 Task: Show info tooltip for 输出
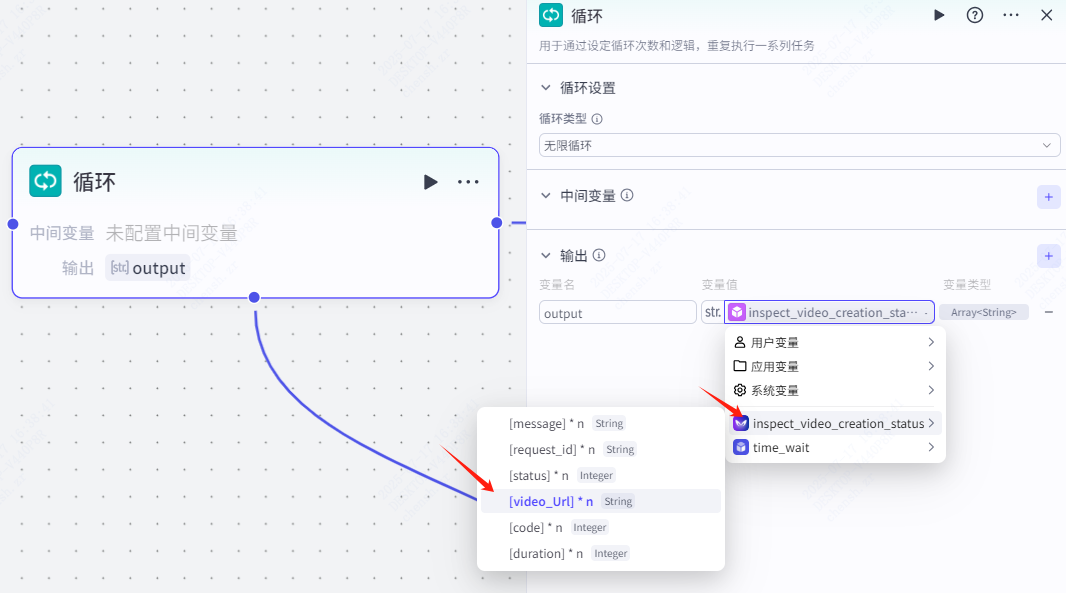(599, 255)
